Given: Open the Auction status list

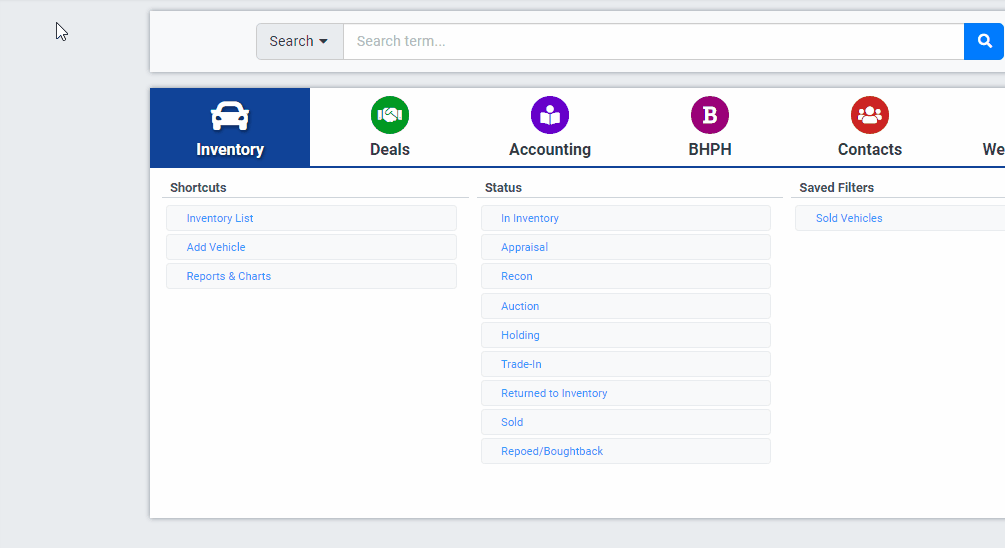Looking at the screenshot, I should point(520,306).
